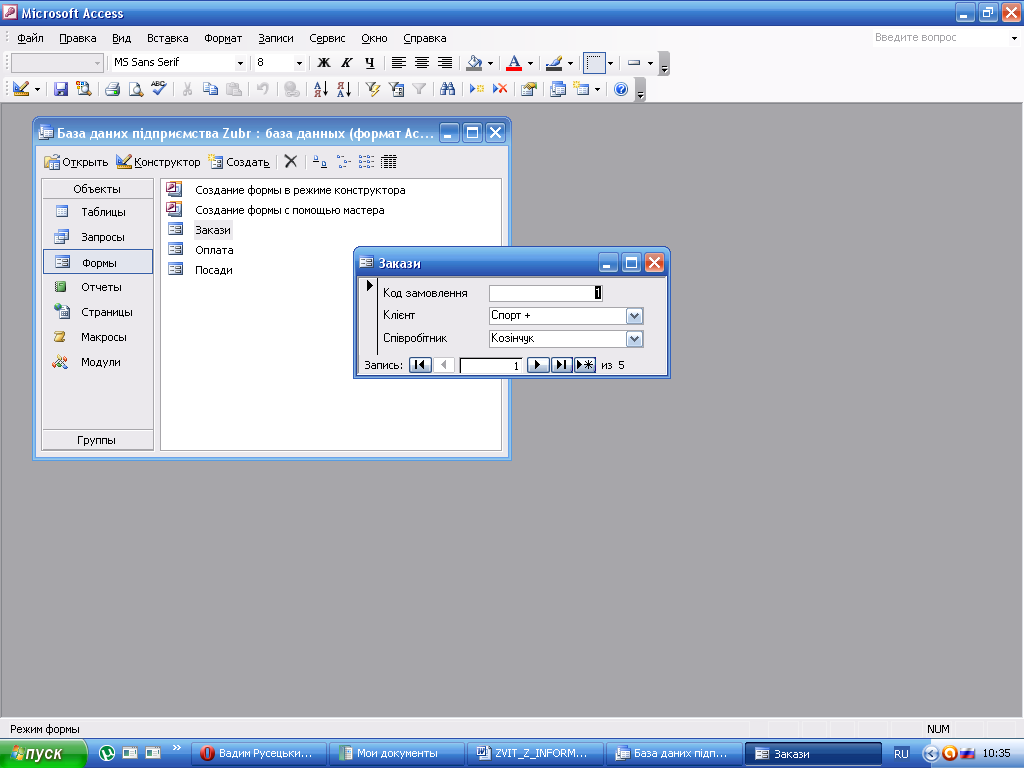
Task: Expand the line color dropdown arrow
Action: pos(570,63)
